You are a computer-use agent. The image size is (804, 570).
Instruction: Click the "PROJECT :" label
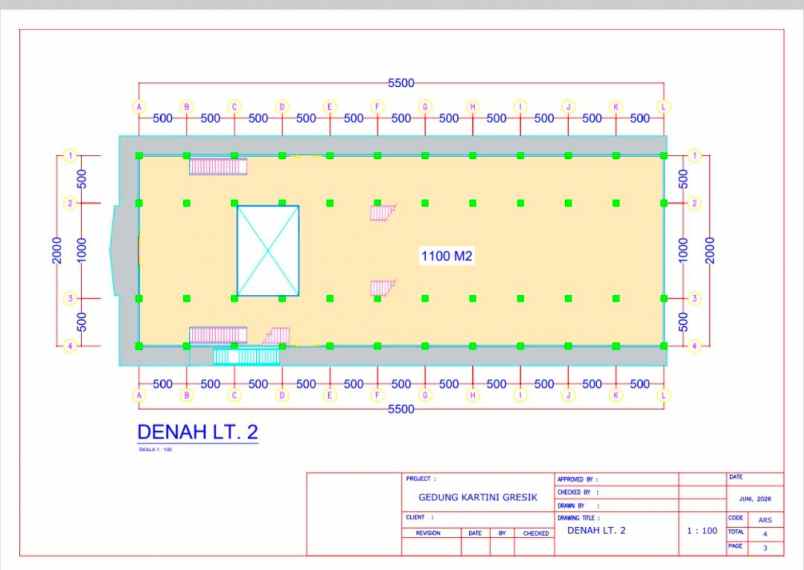click(420, 479)
